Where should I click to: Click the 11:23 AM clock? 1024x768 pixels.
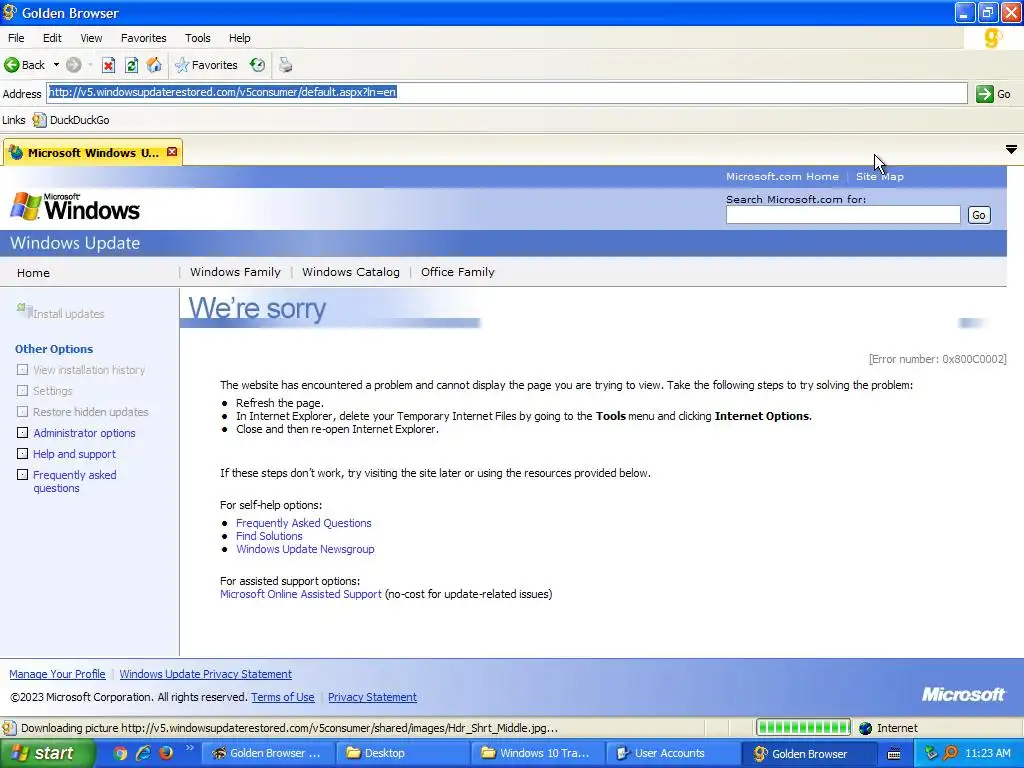pos(987,753)
